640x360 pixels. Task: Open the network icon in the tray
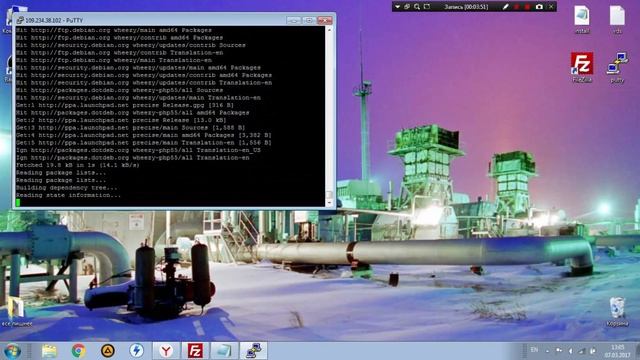click(x=582, y=351)
